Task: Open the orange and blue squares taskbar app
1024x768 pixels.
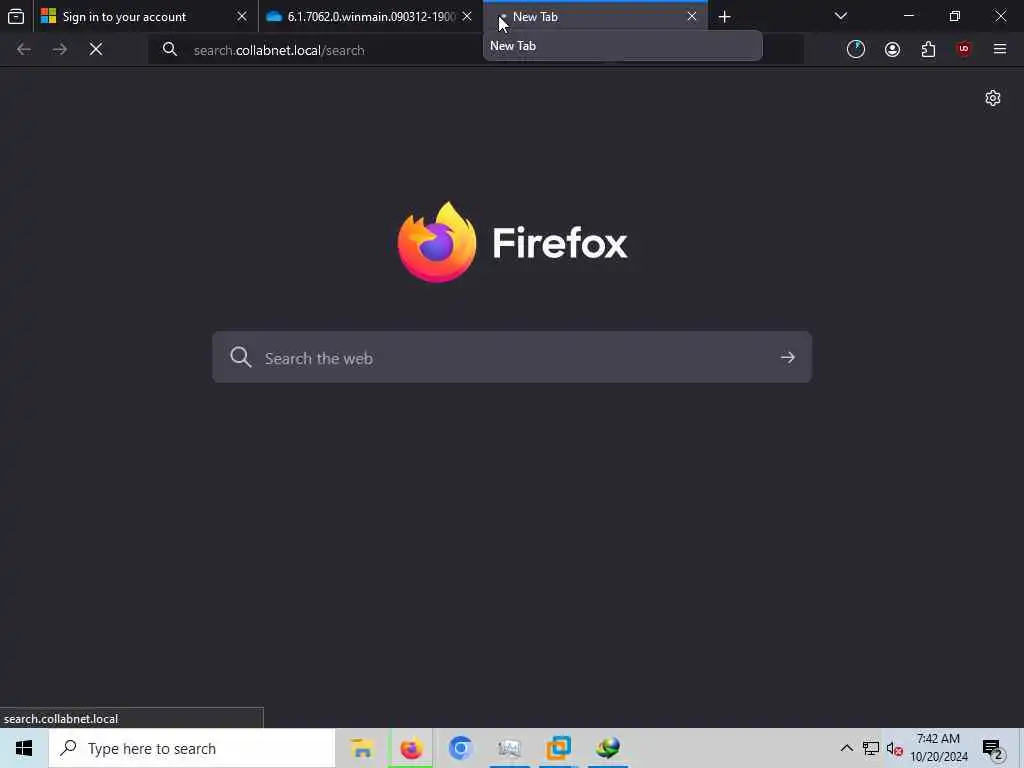Action: pyautogui.click(x=558, y=748)
